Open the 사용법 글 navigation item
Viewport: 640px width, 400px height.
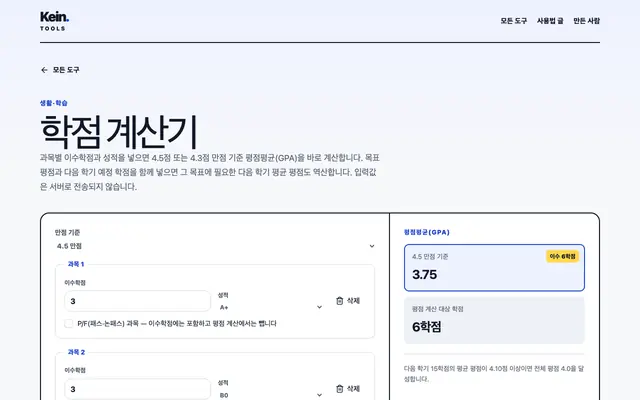click(x=550, y=21)
